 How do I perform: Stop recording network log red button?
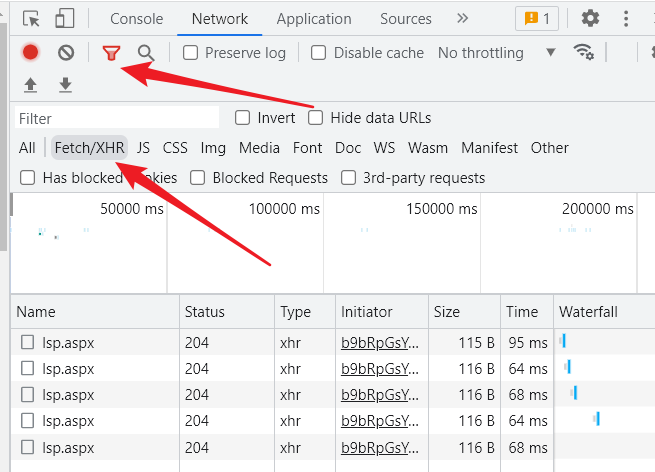click(30, 53)
